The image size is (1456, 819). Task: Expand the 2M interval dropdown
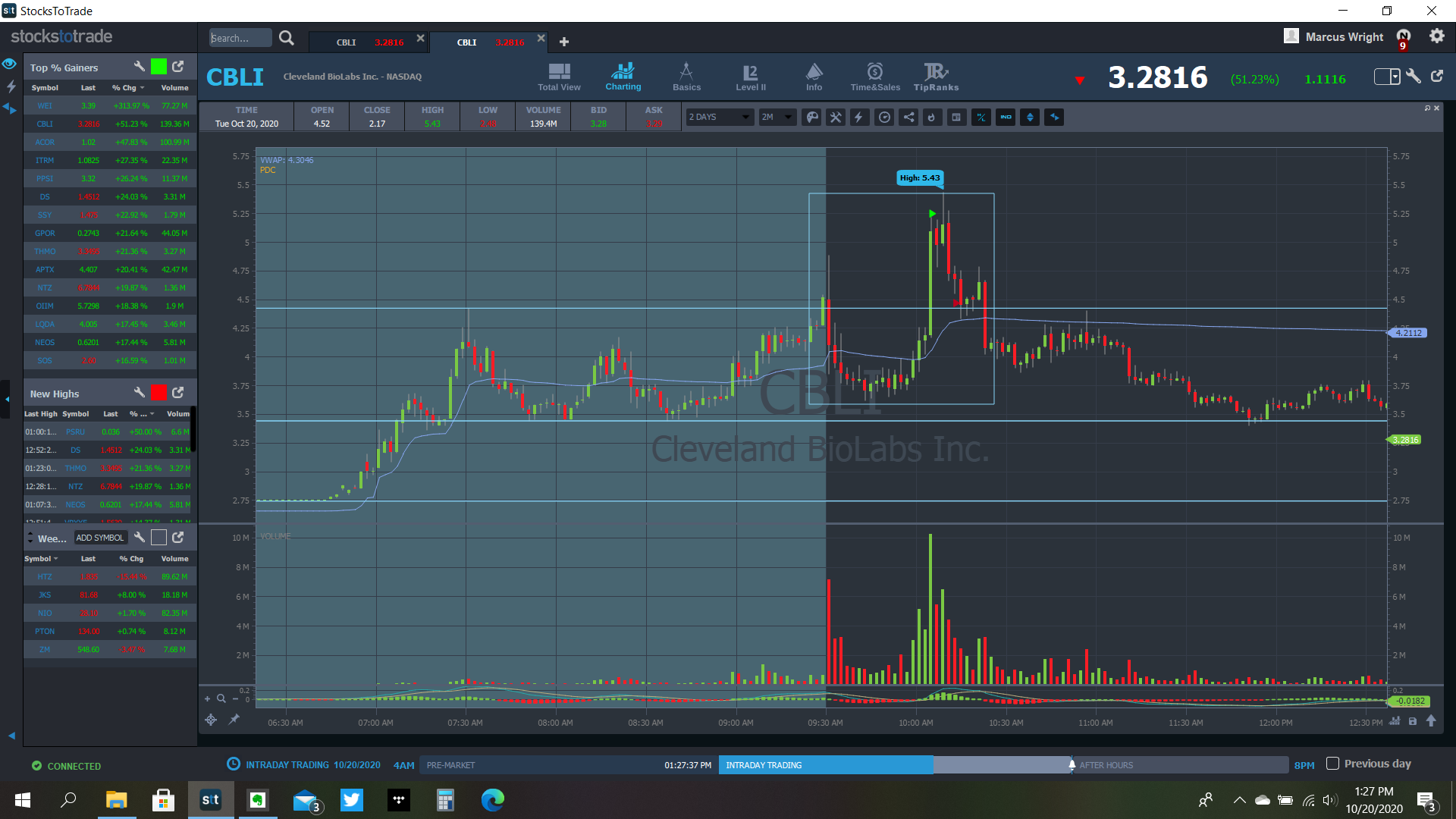coord(777,118)
